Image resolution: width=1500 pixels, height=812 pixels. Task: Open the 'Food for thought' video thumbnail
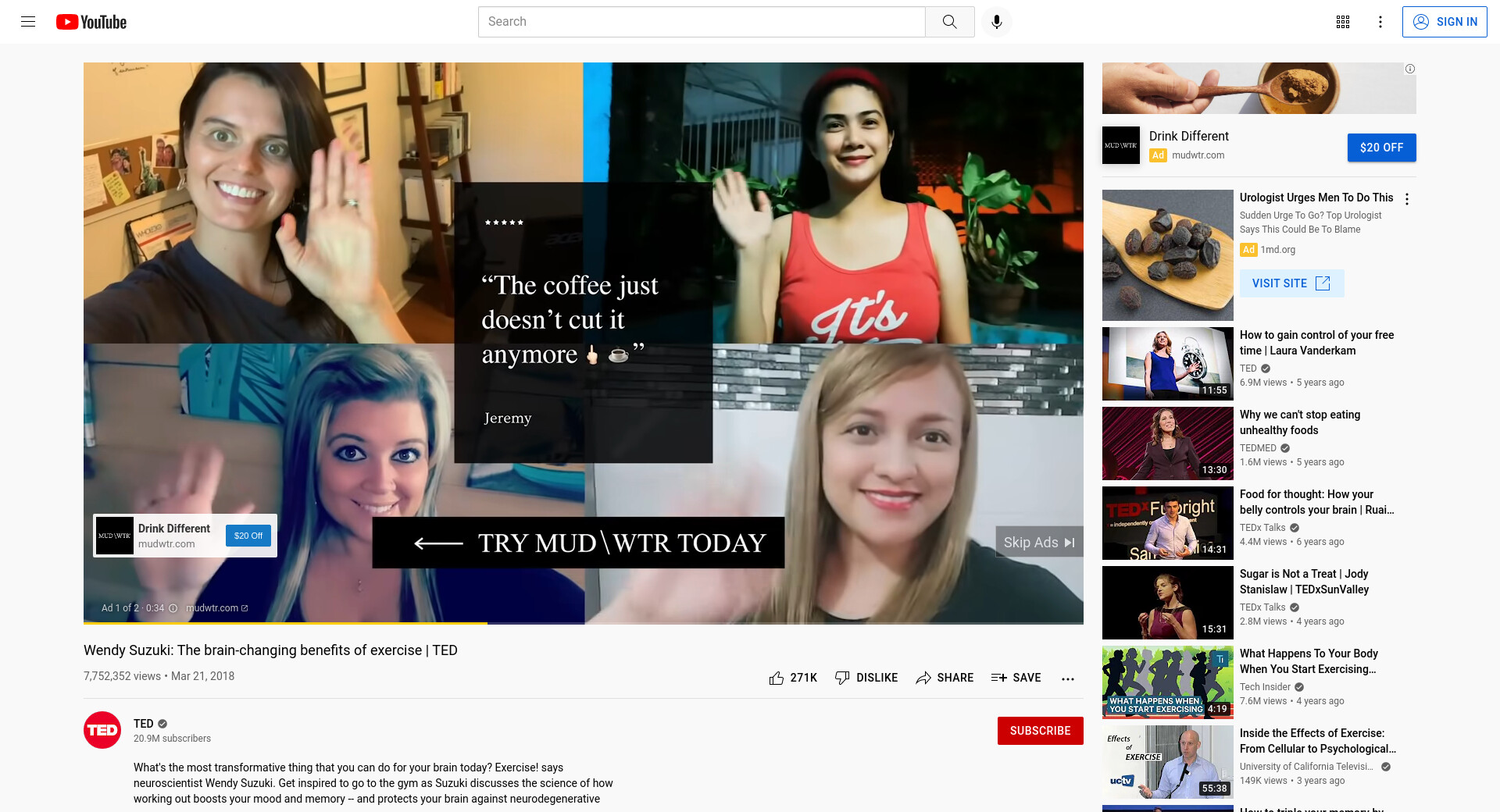coord(1167,523)
